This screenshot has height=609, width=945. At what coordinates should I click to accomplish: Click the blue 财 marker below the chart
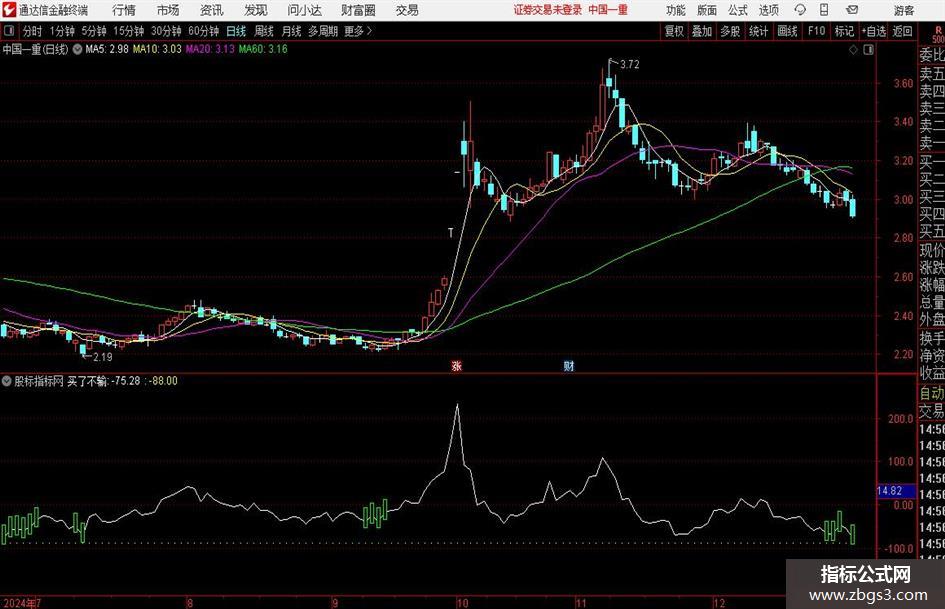(568, 365)
